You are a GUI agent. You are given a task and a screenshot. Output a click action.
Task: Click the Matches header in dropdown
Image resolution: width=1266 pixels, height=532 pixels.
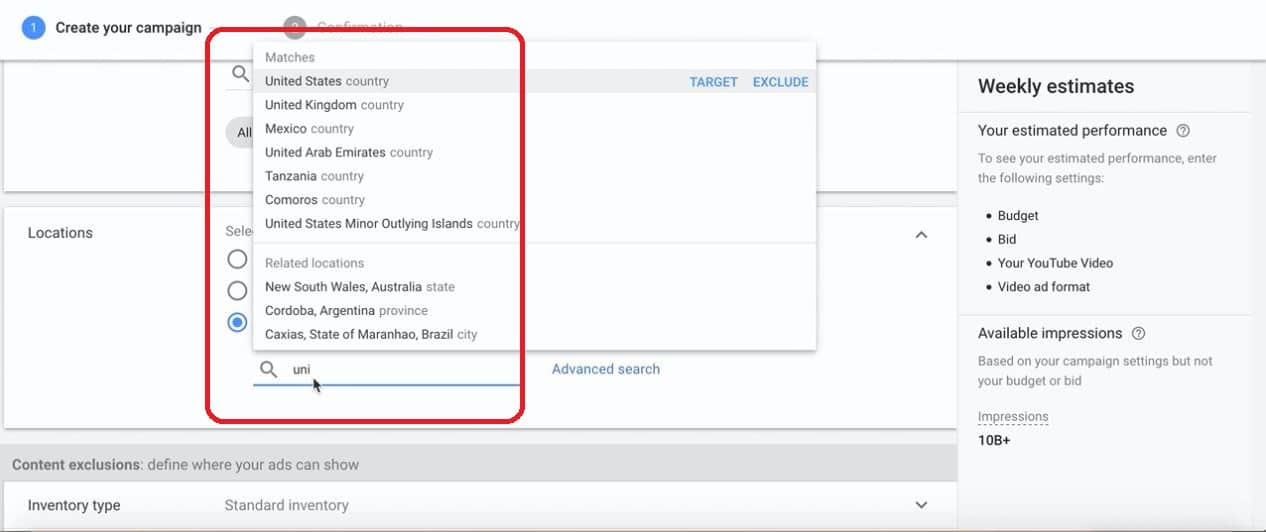pyautogui.click(x=290, y=58)
